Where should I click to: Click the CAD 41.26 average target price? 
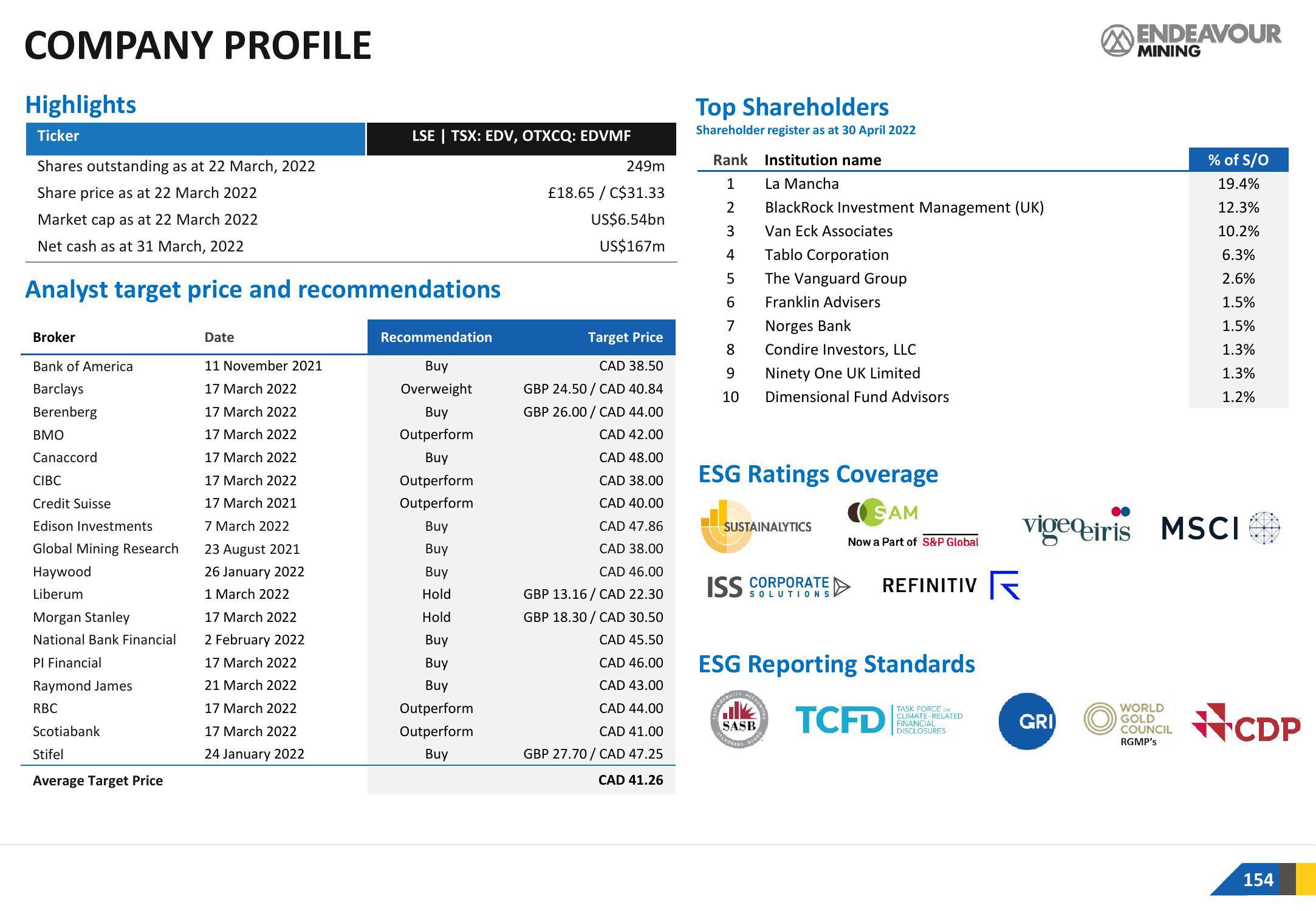pos(631,780)
